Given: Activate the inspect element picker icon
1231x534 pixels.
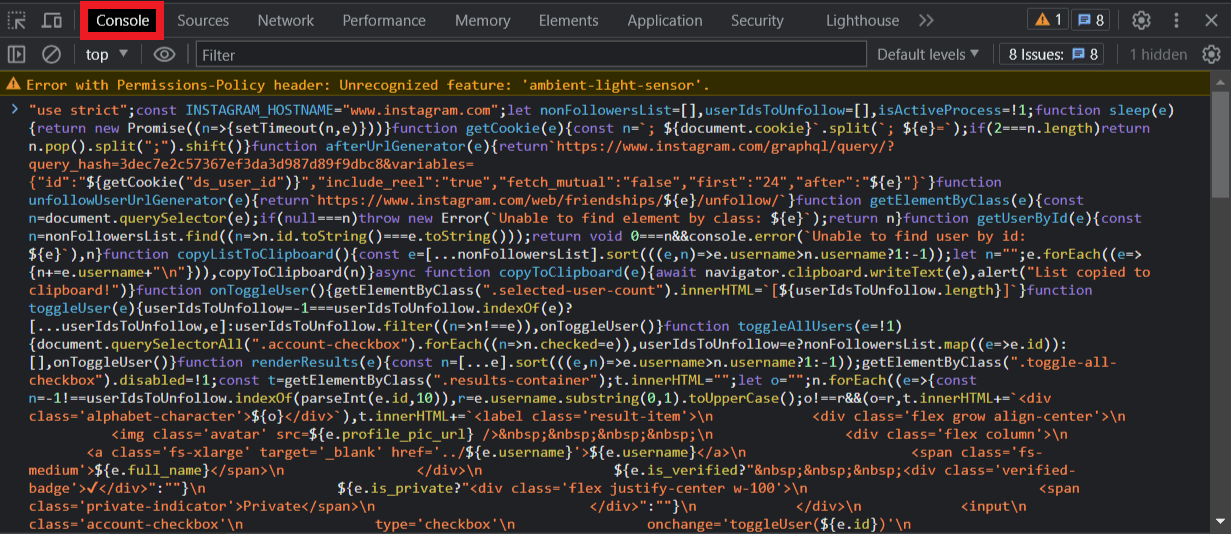Looking at the screenshot, I should point(18,20).
